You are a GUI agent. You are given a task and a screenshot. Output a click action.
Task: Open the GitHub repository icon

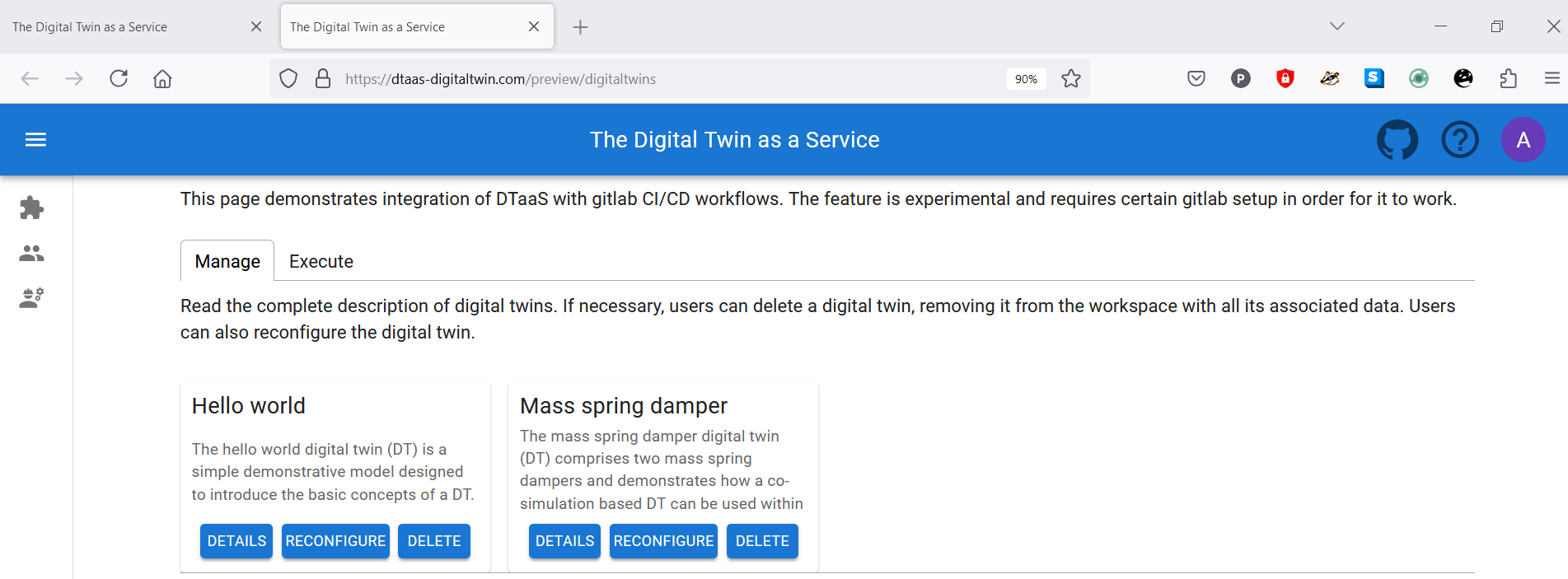point(1397,140)
